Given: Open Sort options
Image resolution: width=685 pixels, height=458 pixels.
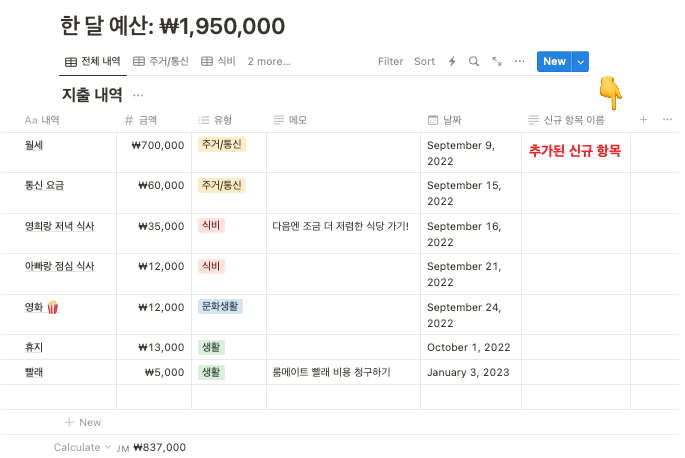Looking at the screenshot, I should (x=424, y=62).
